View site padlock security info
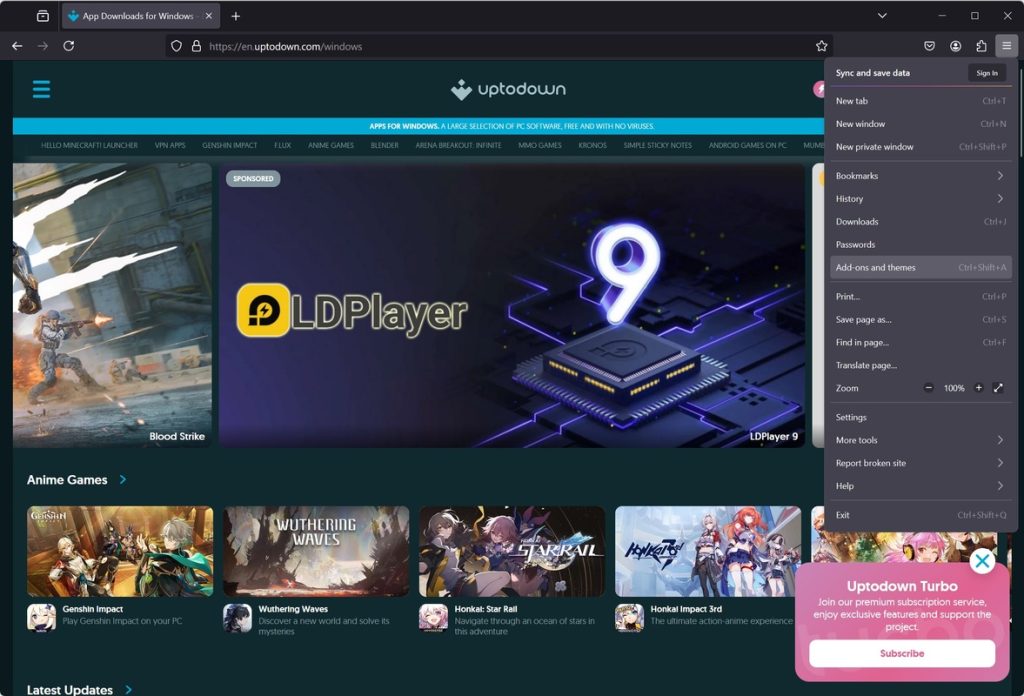The image size is (1024, 696). coord(196,46)
